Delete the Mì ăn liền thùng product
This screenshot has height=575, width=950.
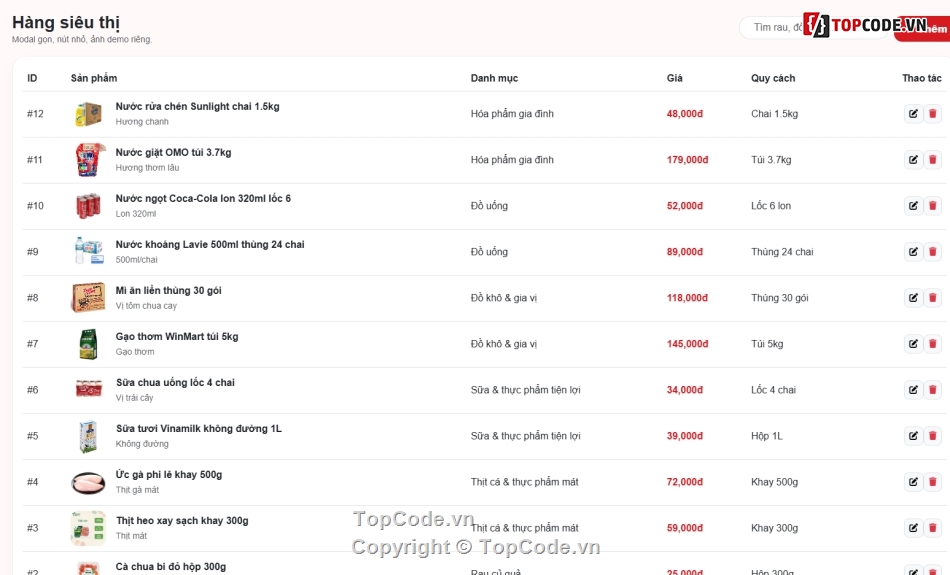(932, 297)
